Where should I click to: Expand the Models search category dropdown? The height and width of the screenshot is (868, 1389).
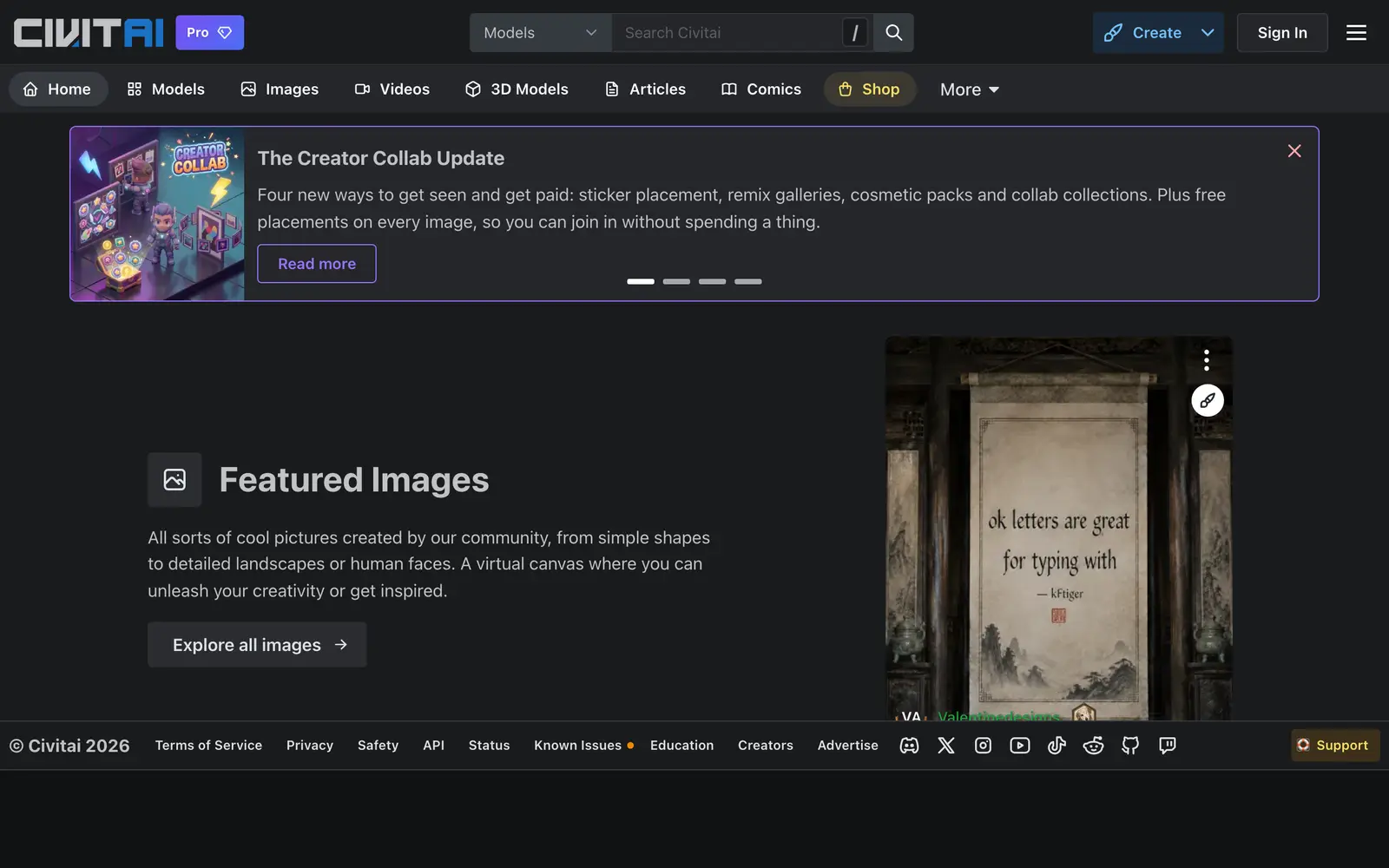(x=541, y=33)
